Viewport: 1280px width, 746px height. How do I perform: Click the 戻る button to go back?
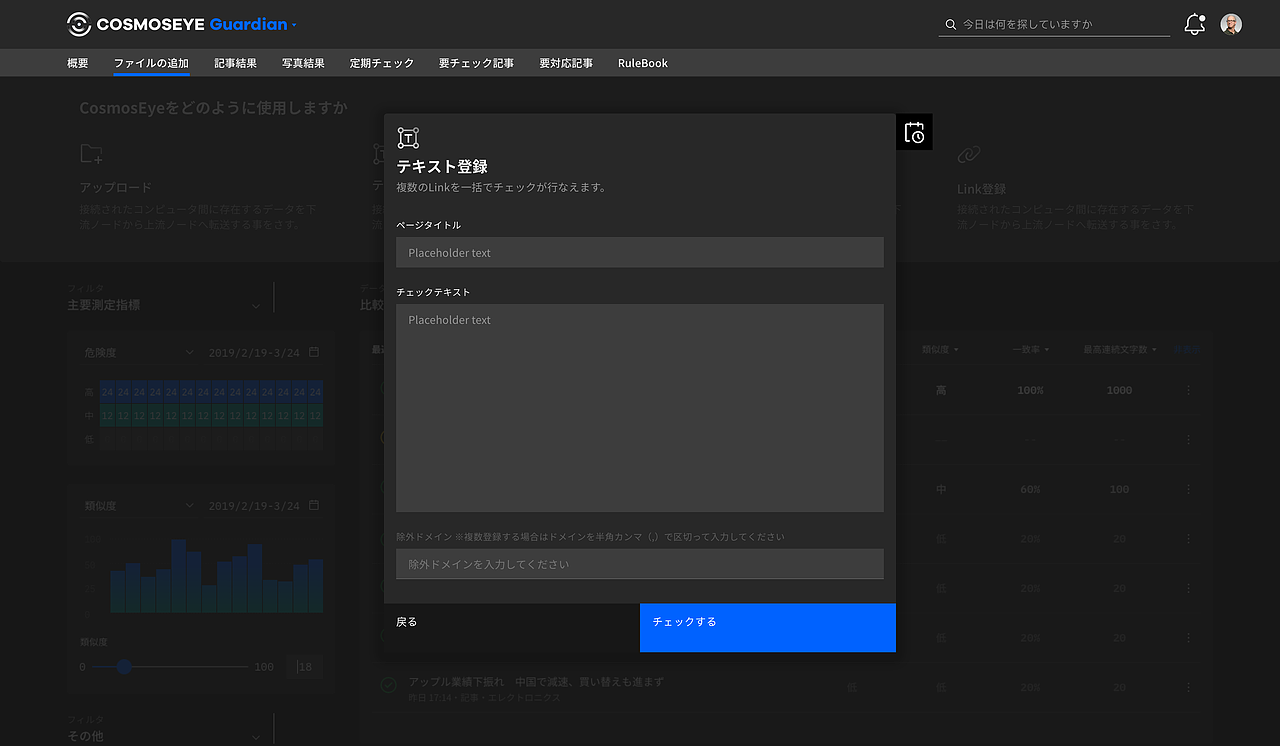pos(406,621)
